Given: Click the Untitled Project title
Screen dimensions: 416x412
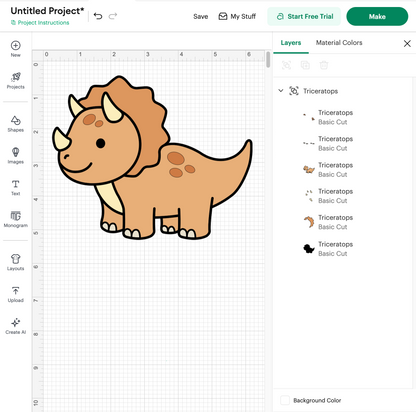Looking at the screenshot, I should pos(47,11).
